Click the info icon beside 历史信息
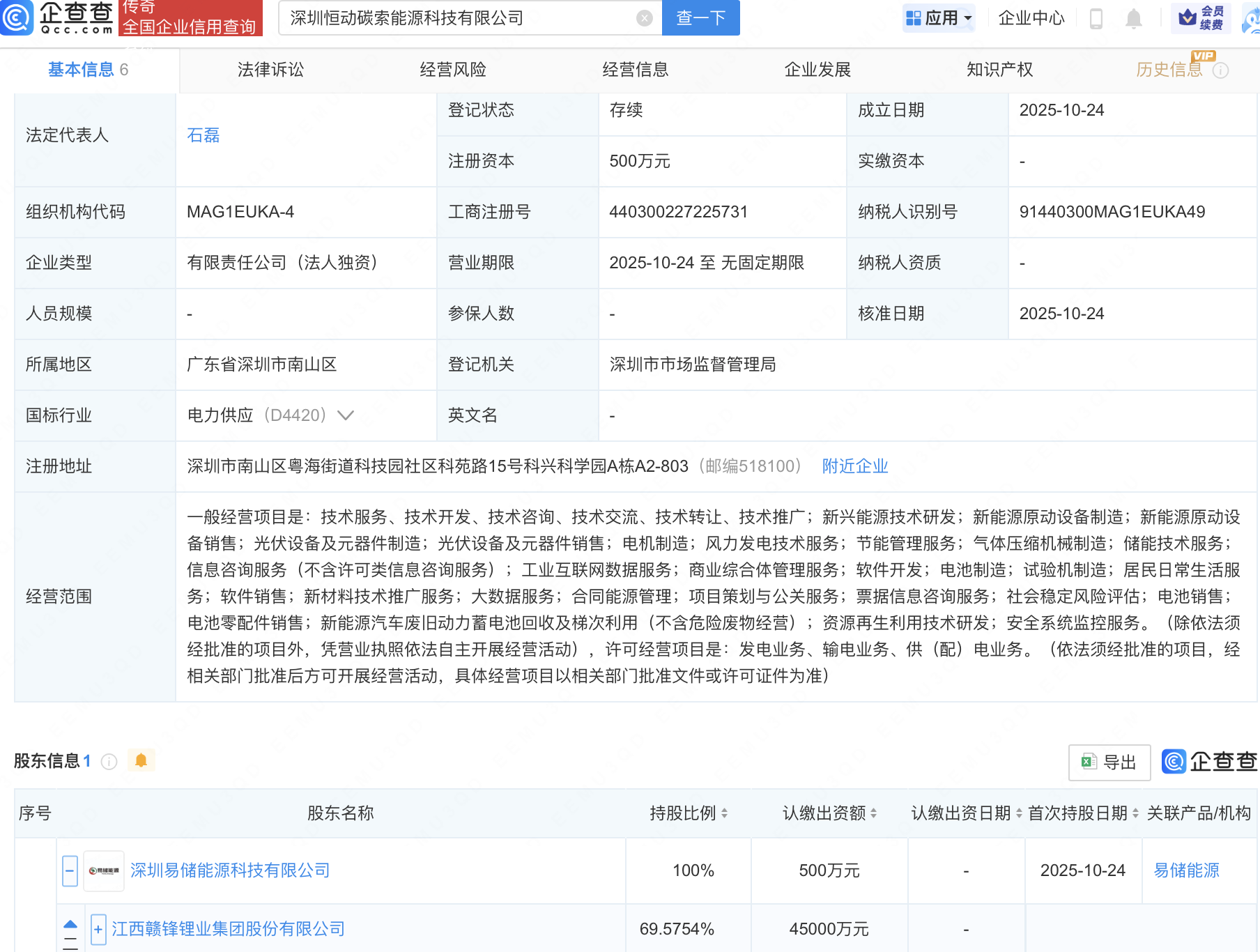This screenshot has width=1260, height=952. click(x=1221, y=70)
